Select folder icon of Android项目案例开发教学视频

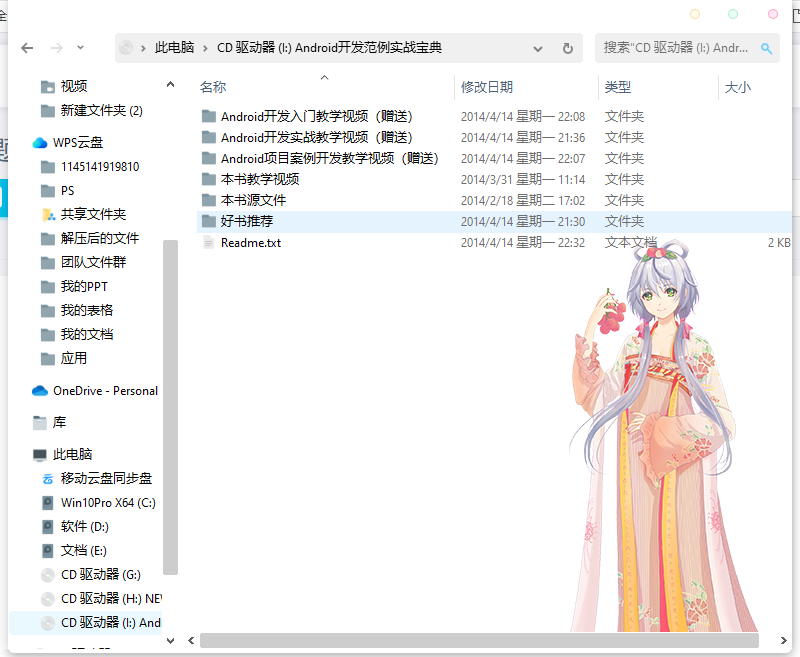[x=208, y=158]
